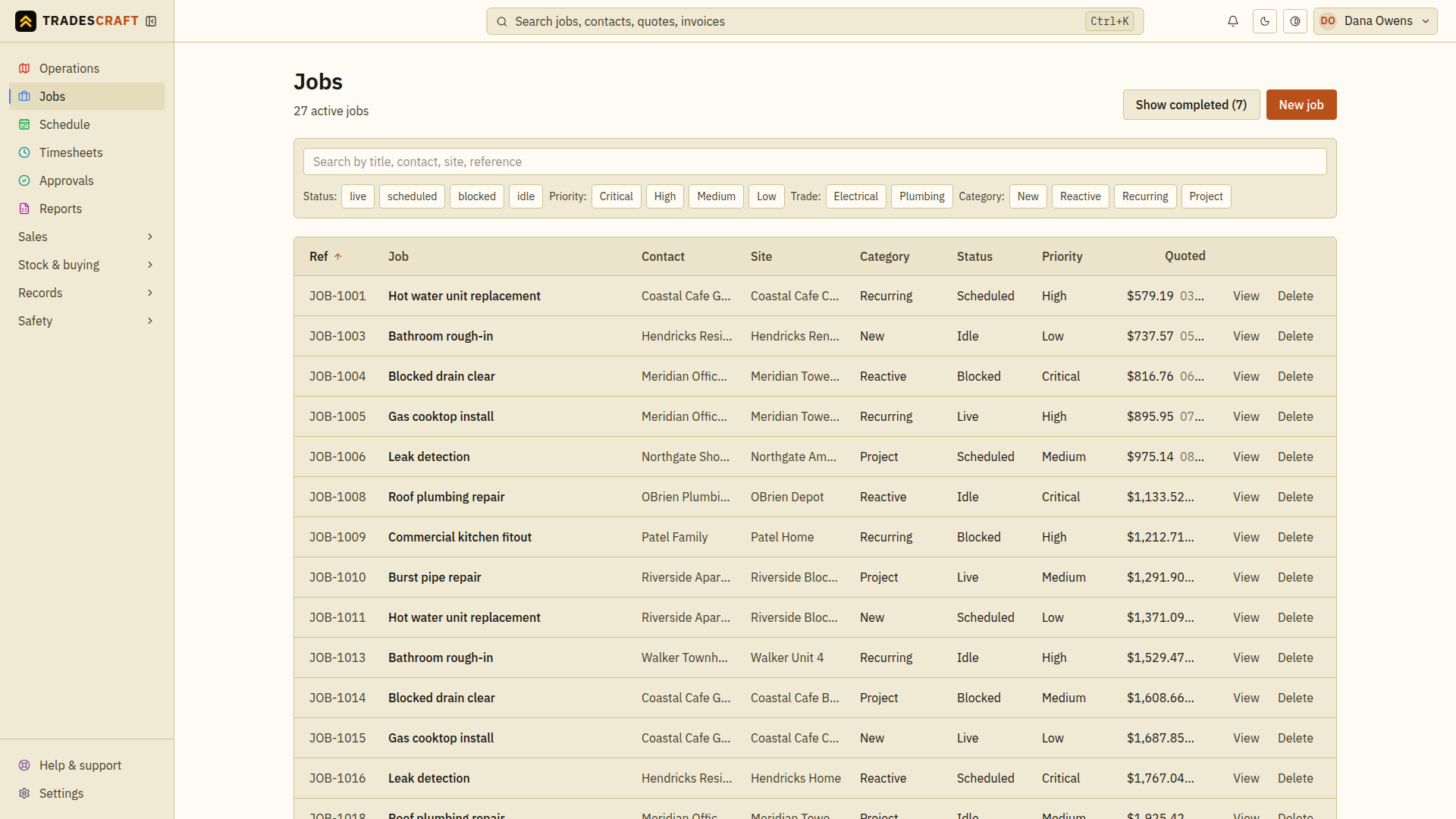Open the Dana Owens account menu
This screenshot has width=1456, height=819.
point(1375,21)
